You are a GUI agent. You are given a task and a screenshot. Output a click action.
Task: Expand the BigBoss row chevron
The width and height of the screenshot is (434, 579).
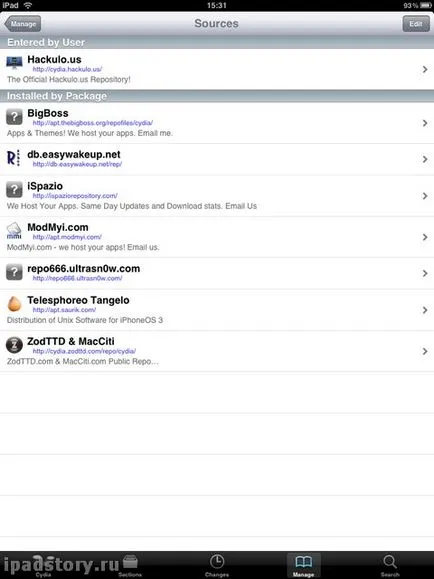point(425,123)
